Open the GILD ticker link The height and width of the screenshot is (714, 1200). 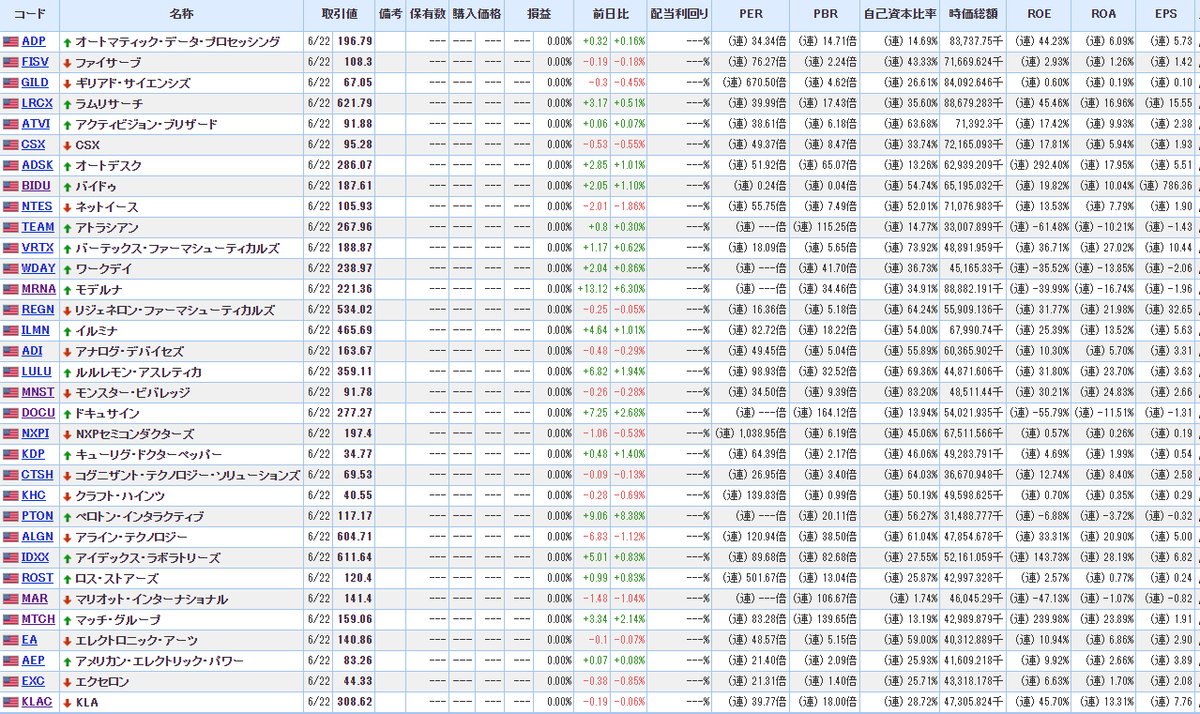(x=34, y=83)
